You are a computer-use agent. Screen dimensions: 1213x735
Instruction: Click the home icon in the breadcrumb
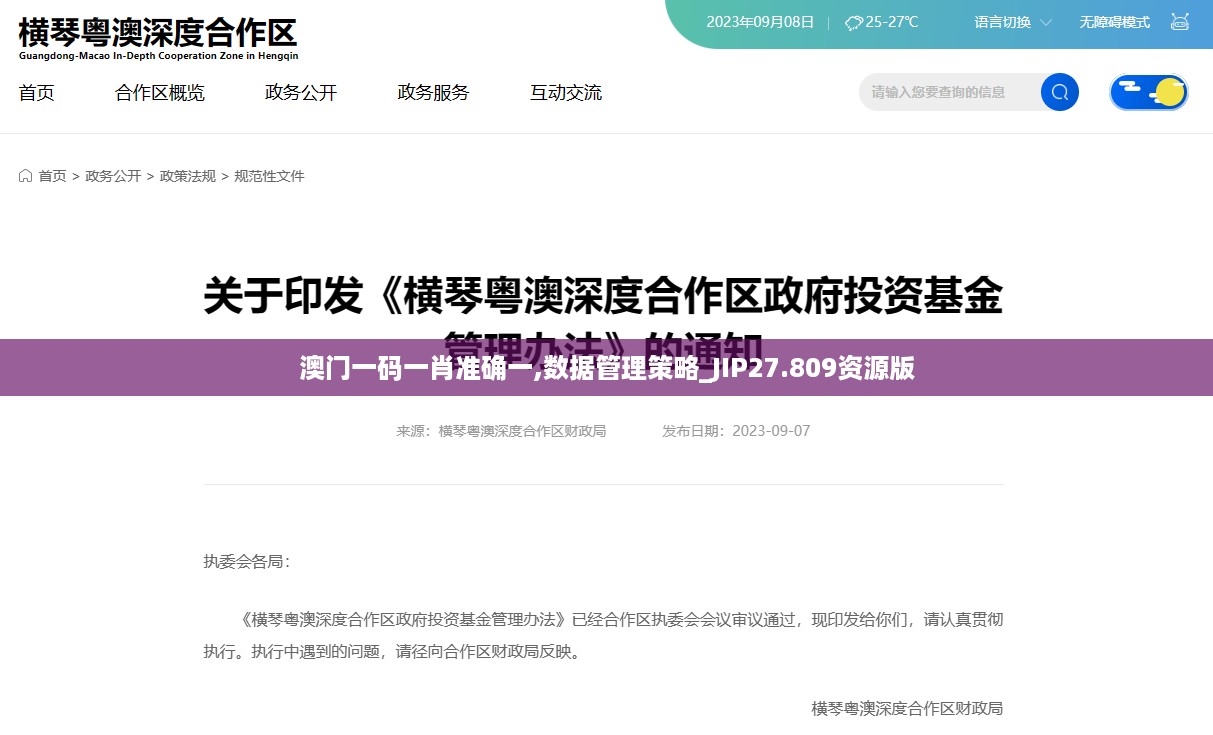24,175
